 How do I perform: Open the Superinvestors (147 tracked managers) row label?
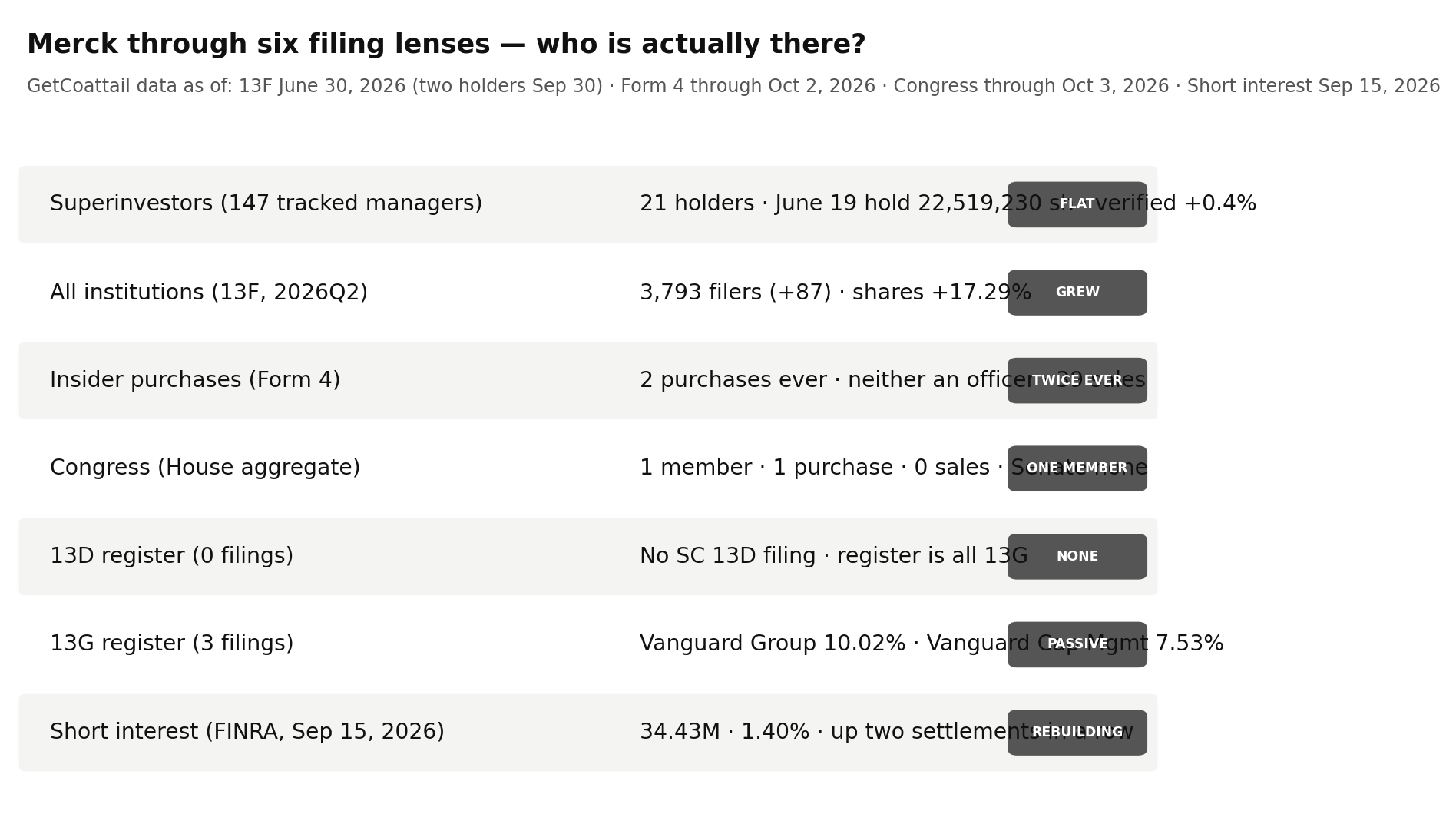(266, 203)
